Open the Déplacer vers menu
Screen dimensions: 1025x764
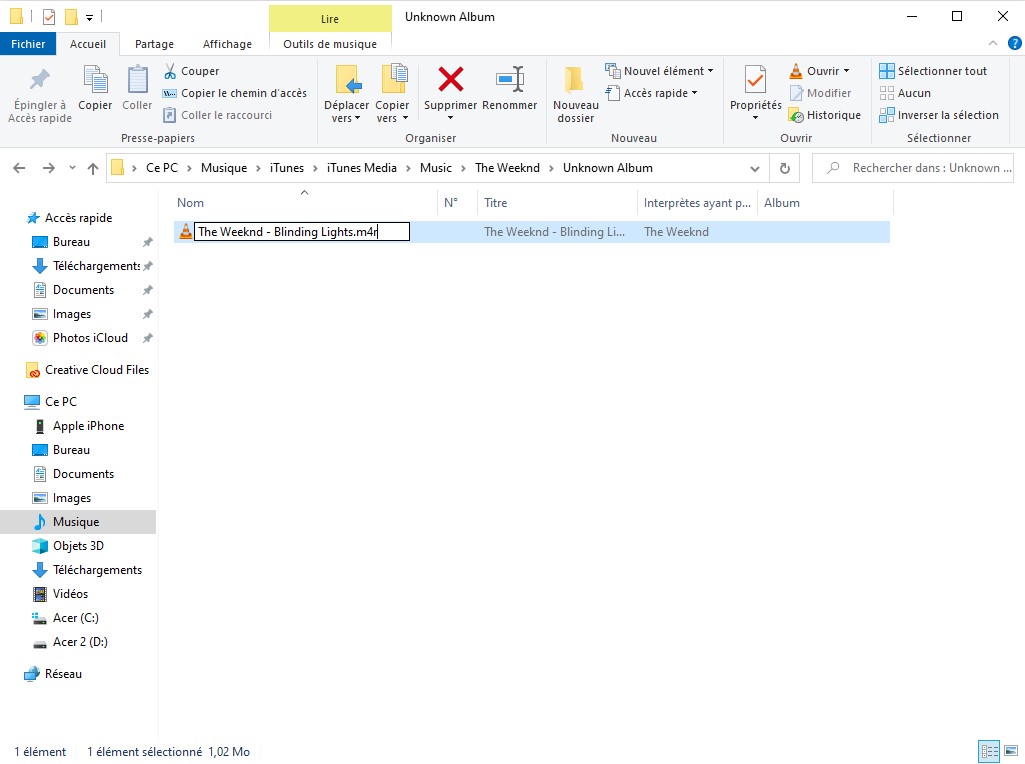point(346,95)
